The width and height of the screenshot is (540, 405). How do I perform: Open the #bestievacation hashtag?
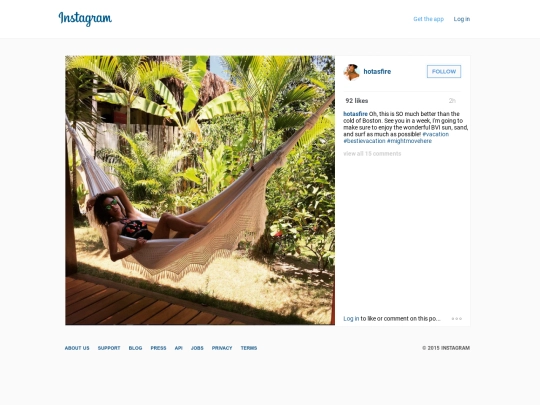pyautogui.click(x=364, y=141)
